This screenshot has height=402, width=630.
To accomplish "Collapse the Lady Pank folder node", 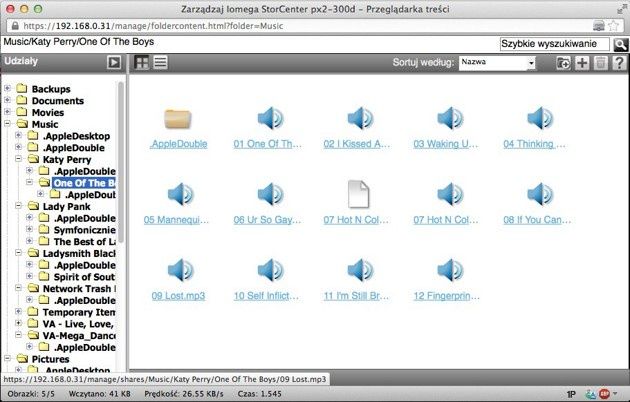I will click(18, 206).
